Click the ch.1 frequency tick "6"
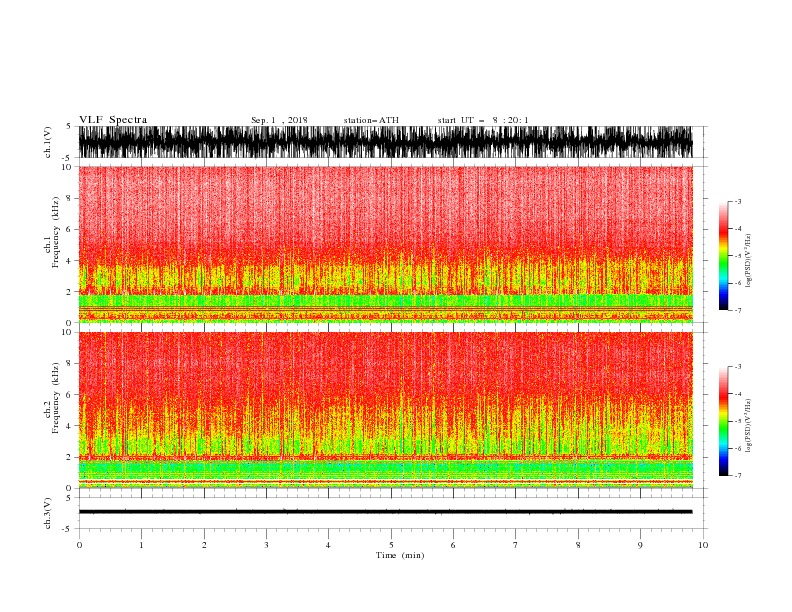 pos(69,229)
